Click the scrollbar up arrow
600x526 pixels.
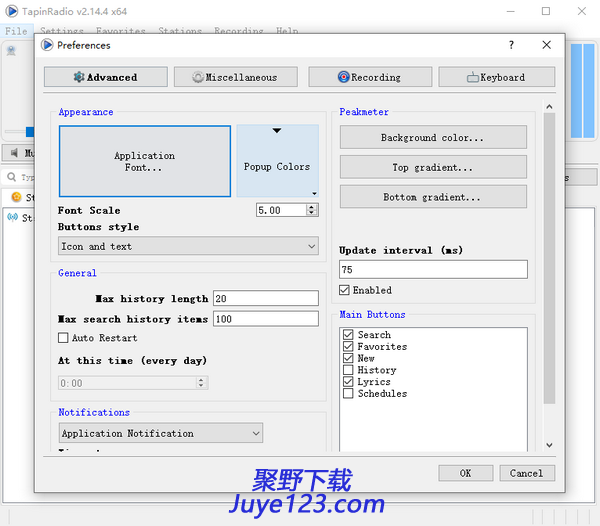click(x=549, y=107)
